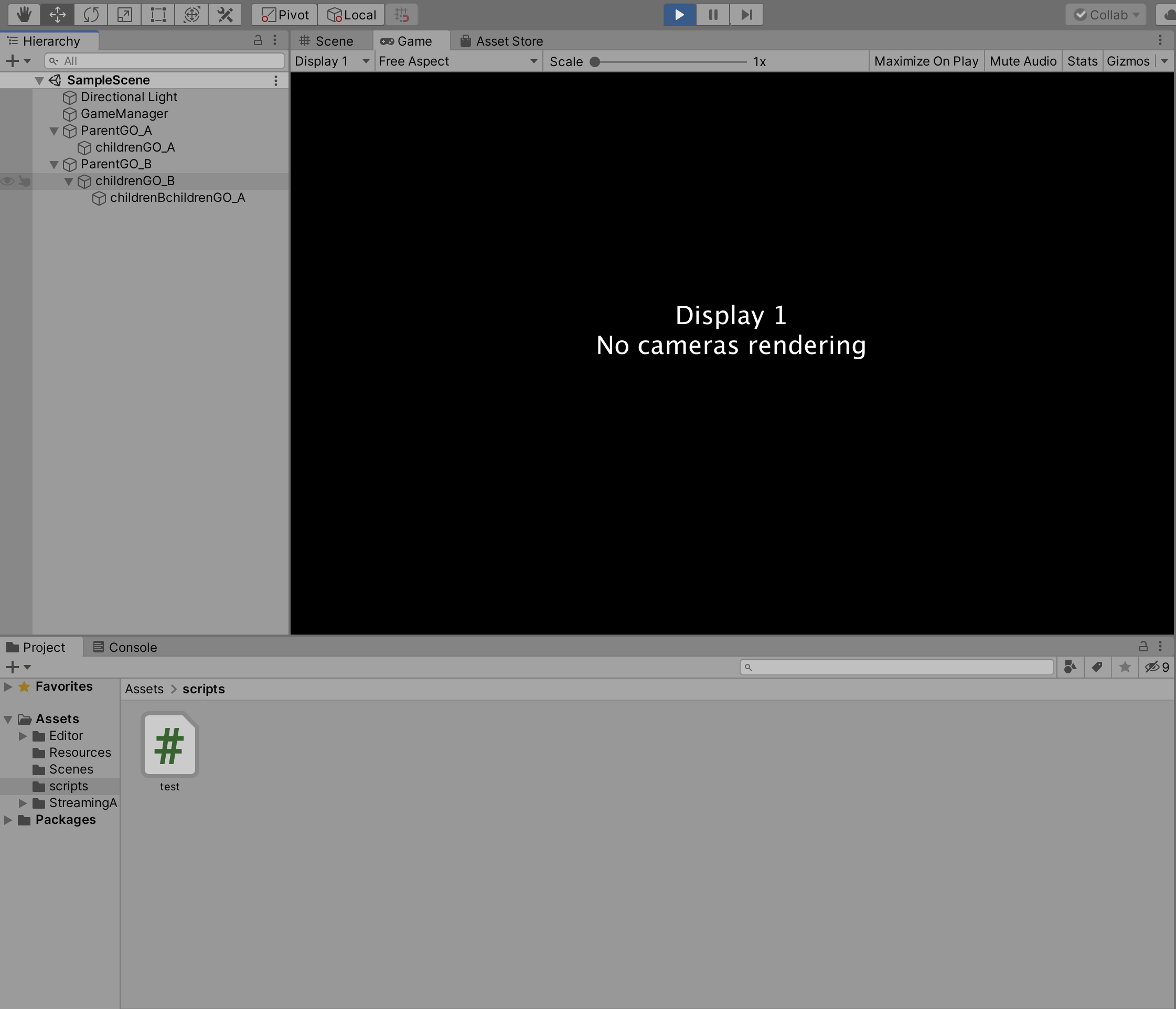Click the Game view Scale slider

[670, 61]
